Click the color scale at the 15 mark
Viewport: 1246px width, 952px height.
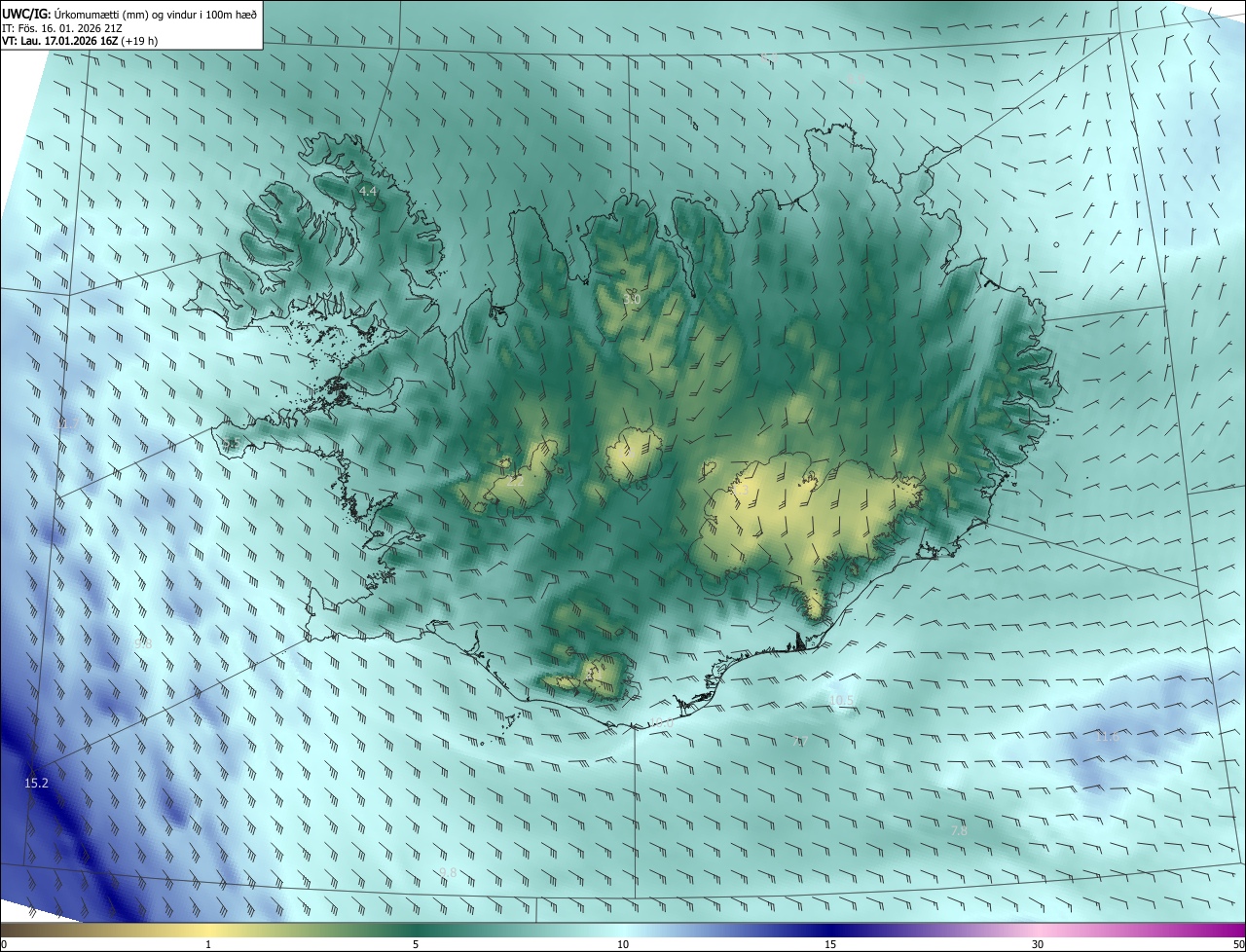tap(830, 944)
